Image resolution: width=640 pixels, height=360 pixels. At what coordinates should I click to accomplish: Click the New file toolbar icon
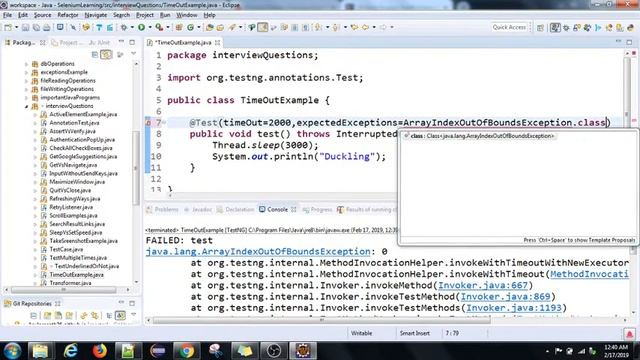(x=8, y=27)
